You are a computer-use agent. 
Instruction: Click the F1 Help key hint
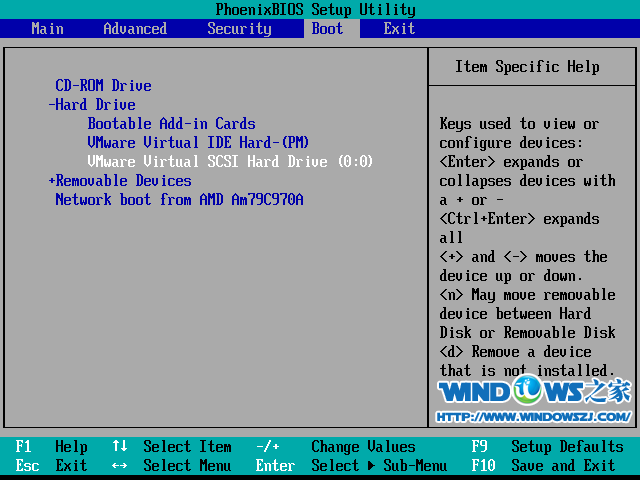[x=52, y=447]
